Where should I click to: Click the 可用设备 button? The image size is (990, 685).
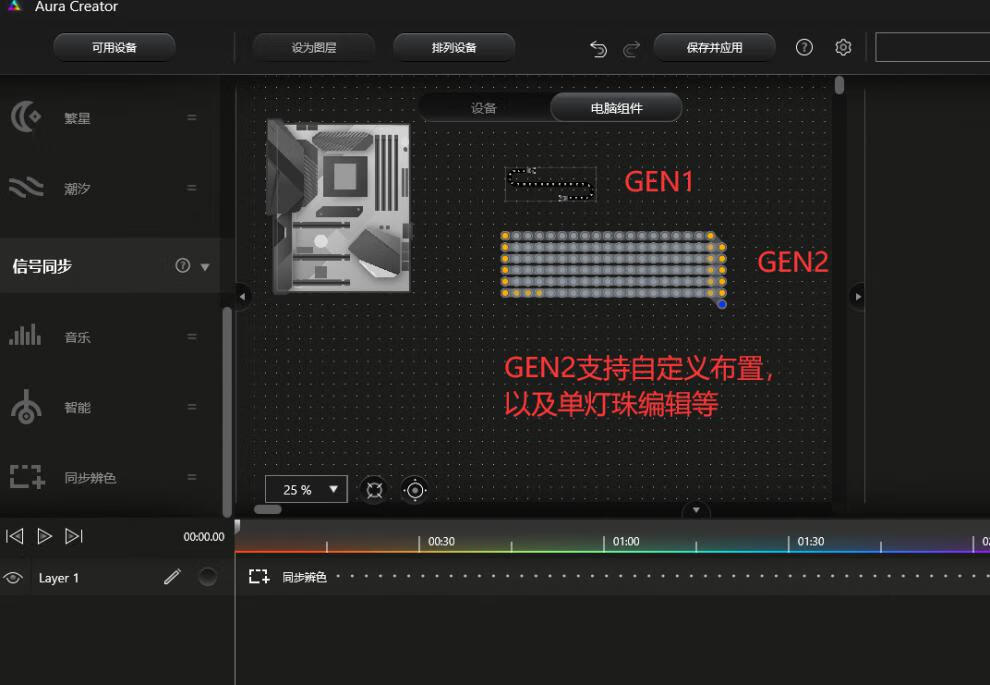click(x=114, y=48)
